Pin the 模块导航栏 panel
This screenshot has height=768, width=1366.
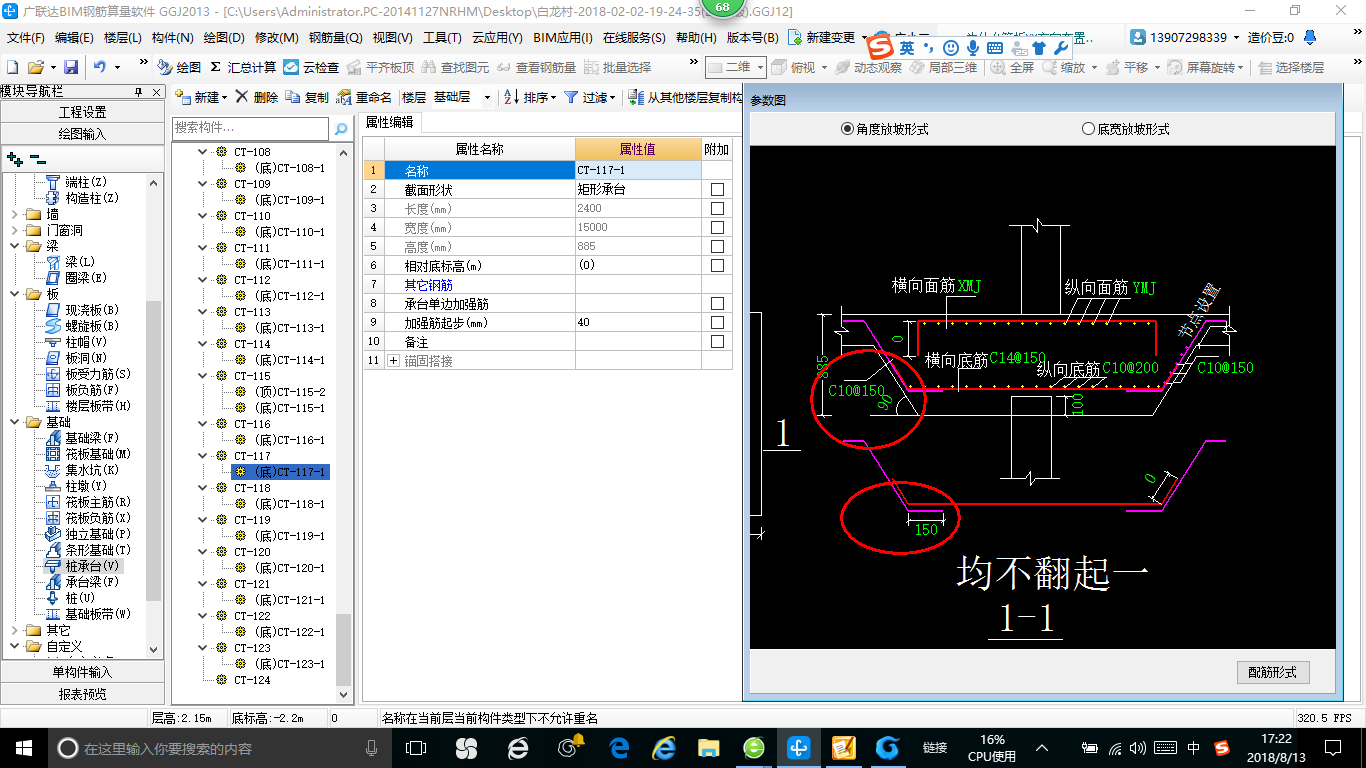pyautogui.click(x=139, y=92)
